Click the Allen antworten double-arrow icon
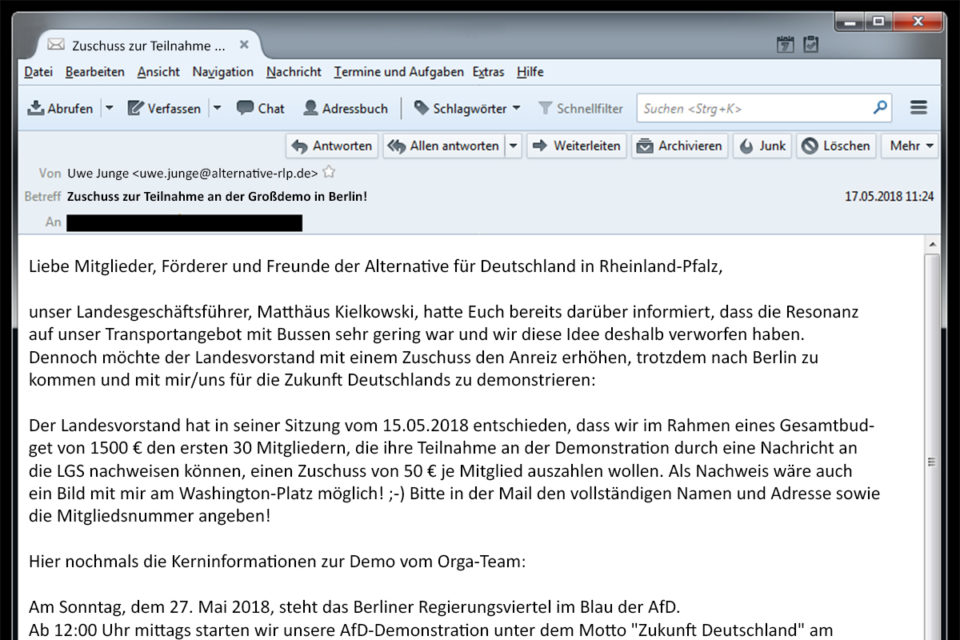 397,146
